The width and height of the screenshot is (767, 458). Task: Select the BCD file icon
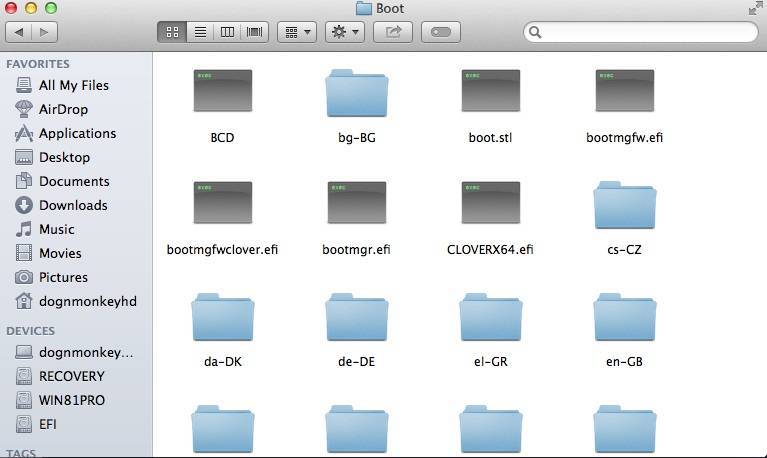tap(222, 92)
